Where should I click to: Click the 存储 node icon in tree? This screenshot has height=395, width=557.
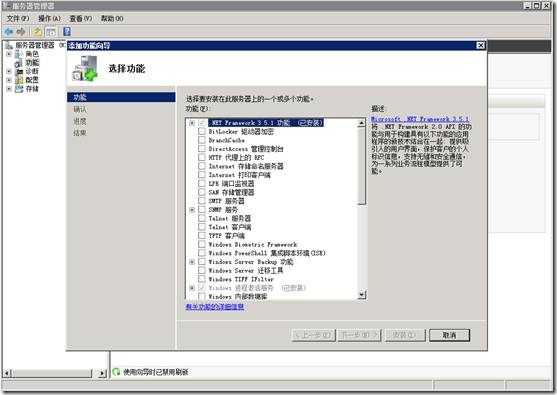pos(19,89)
